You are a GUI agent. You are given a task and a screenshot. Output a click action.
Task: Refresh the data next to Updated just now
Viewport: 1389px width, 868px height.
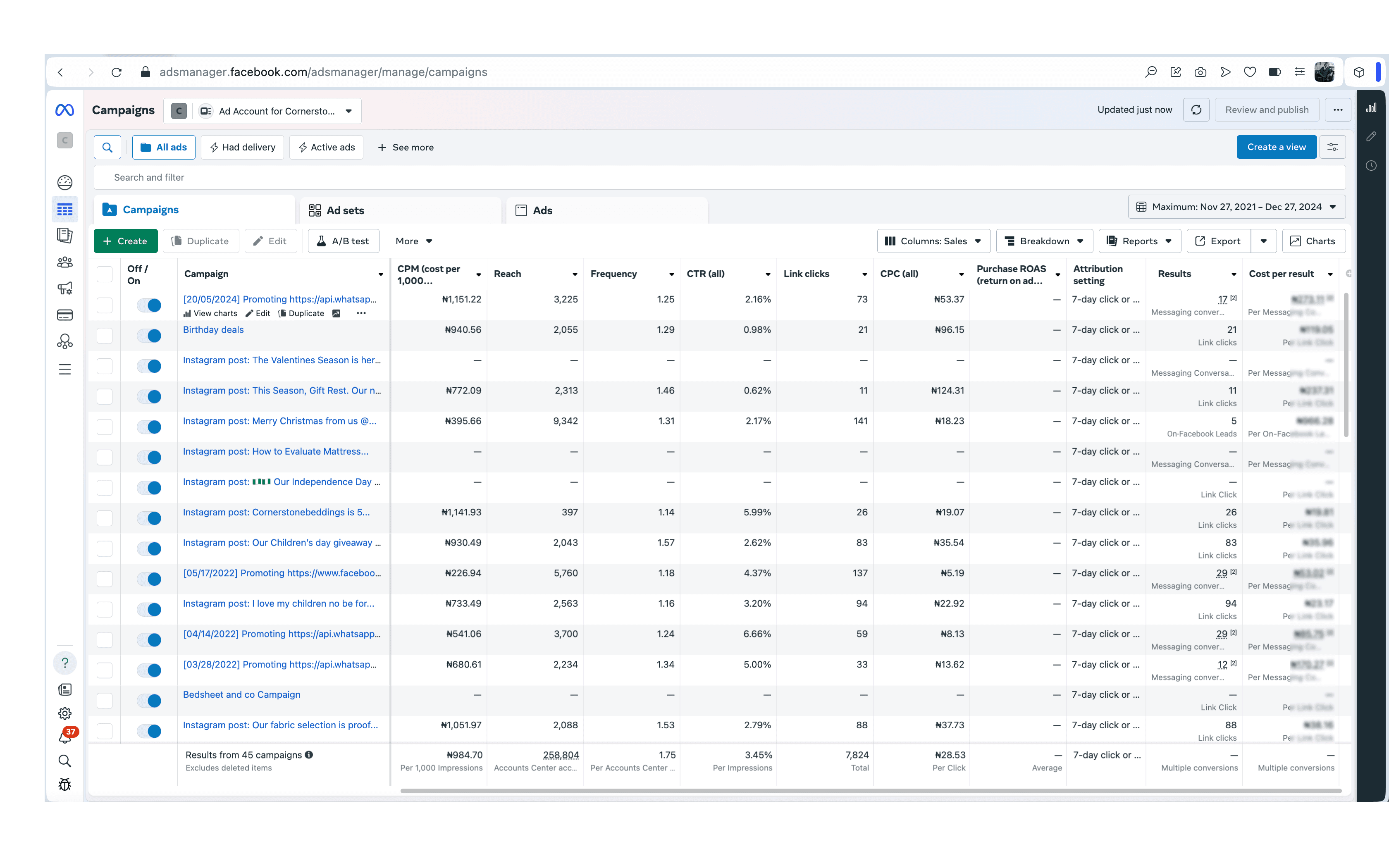[x=1196, y=110]
